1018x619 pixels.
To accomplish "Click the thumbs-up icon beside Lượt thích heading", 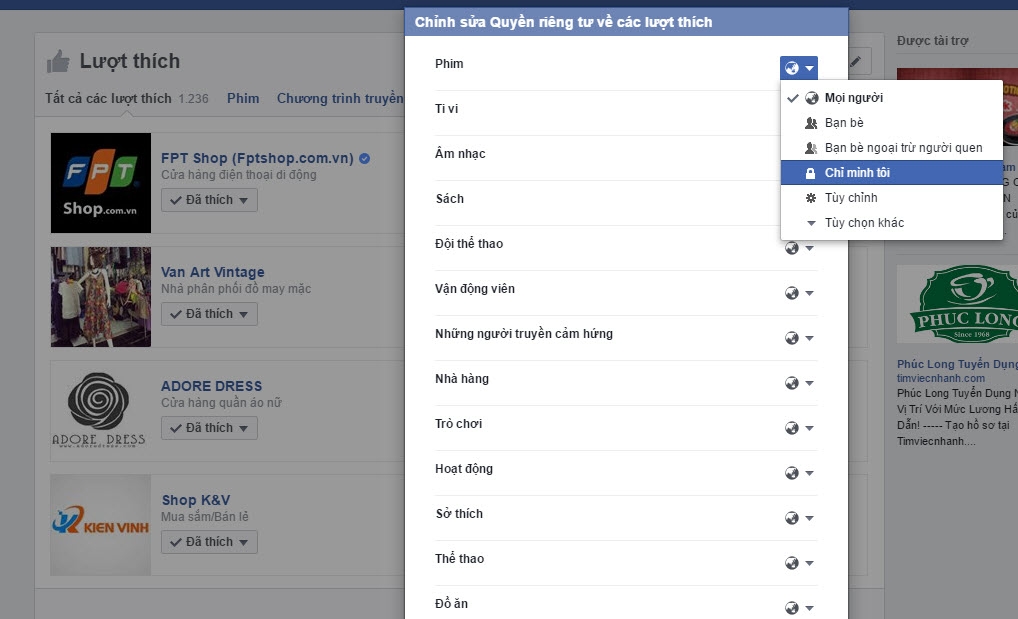I will pyautogui.click(x=57, y=60).
